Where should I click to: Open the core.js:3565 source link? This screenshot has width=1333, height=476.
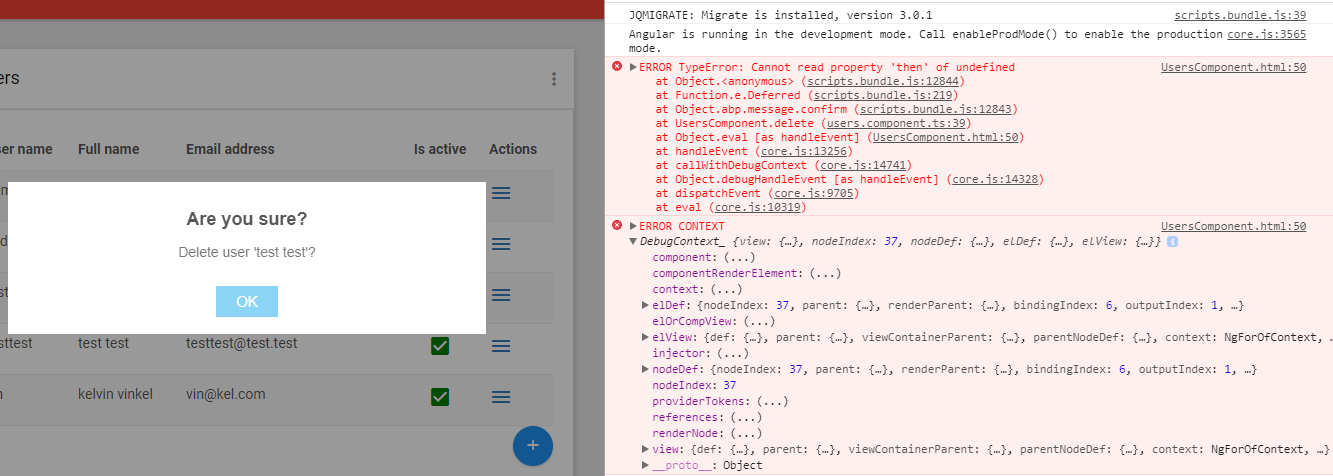click(1267, 34)
